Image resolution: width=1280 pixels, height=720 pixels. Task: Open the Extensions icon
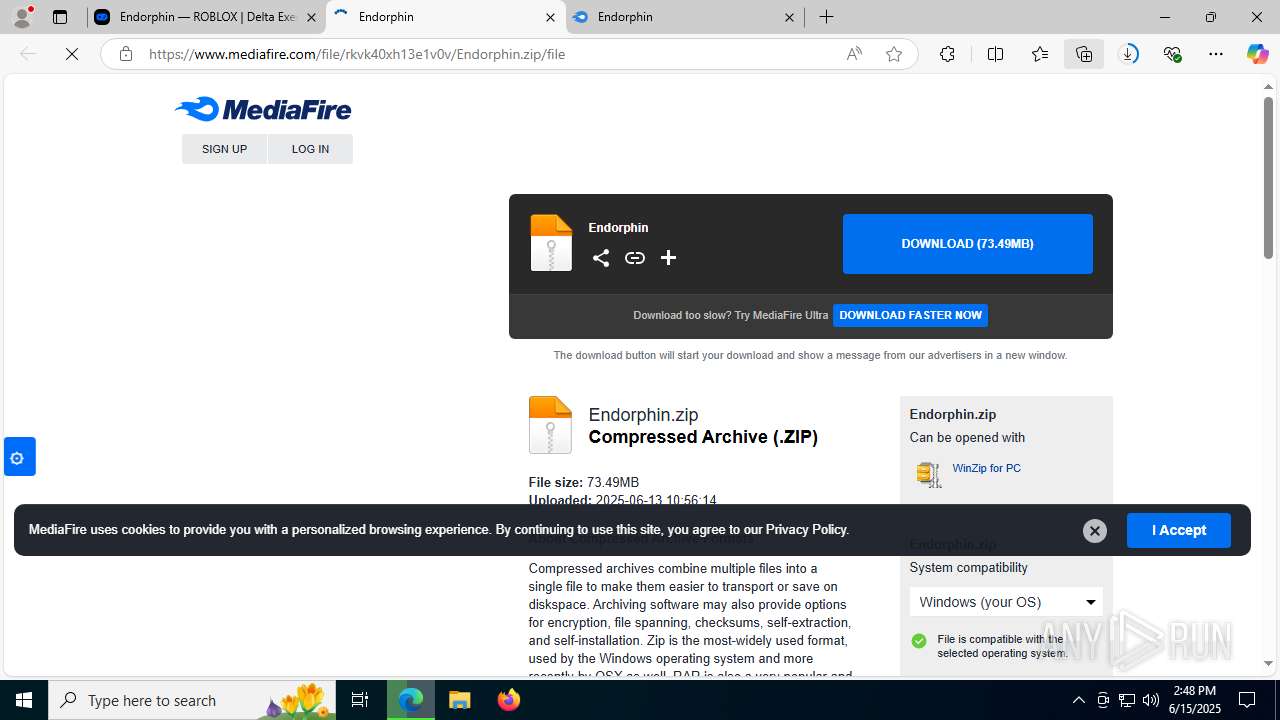click(x=947, y=54)
